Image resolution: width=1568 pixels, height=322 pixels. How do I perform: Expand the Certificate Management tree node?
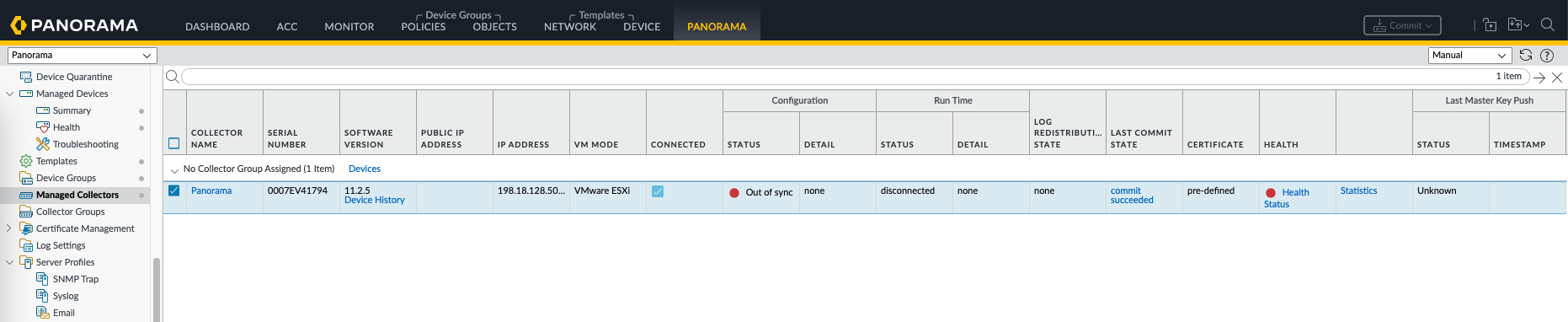point(9,228)
